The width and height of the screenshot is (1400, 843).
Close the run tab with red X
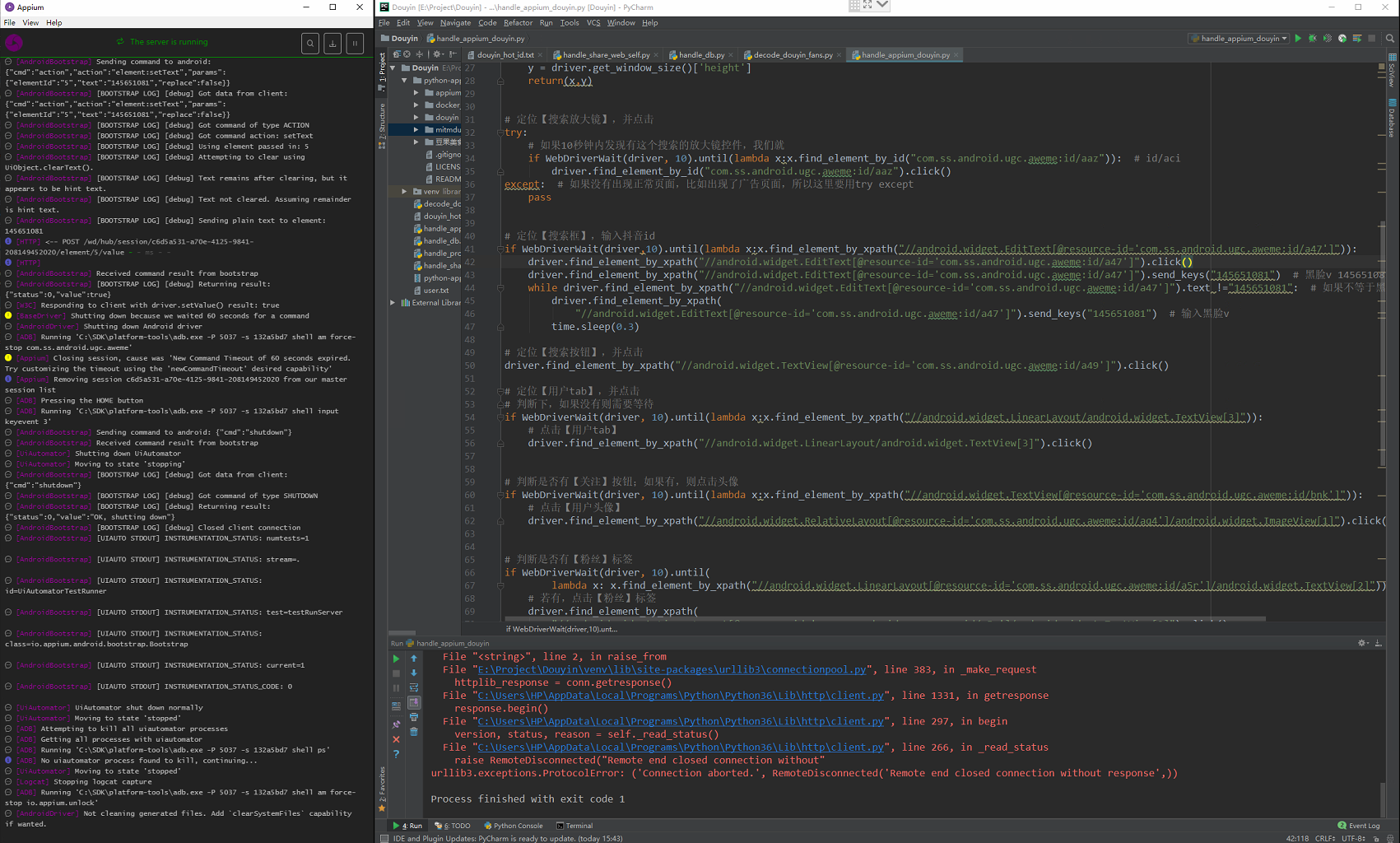(x=396, y=739)
